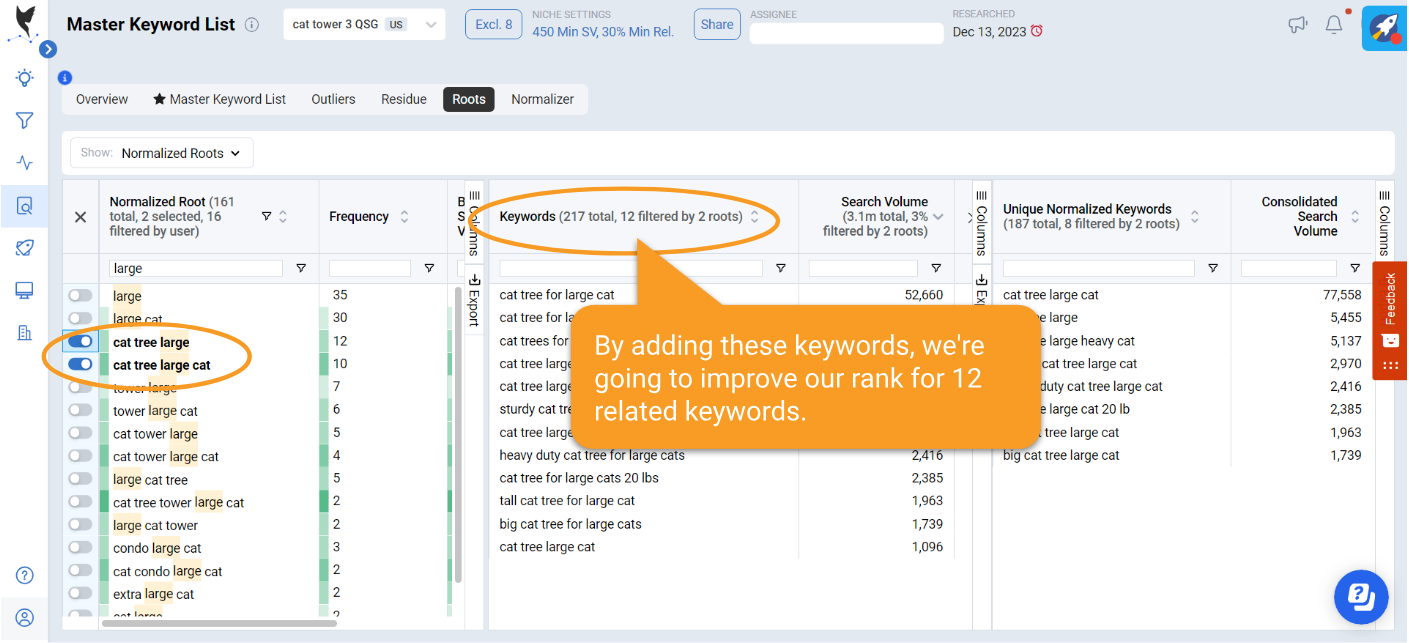The image size is (1409, 643).
Task: Click the rocket icon in top right
Action: point(1384,27)
